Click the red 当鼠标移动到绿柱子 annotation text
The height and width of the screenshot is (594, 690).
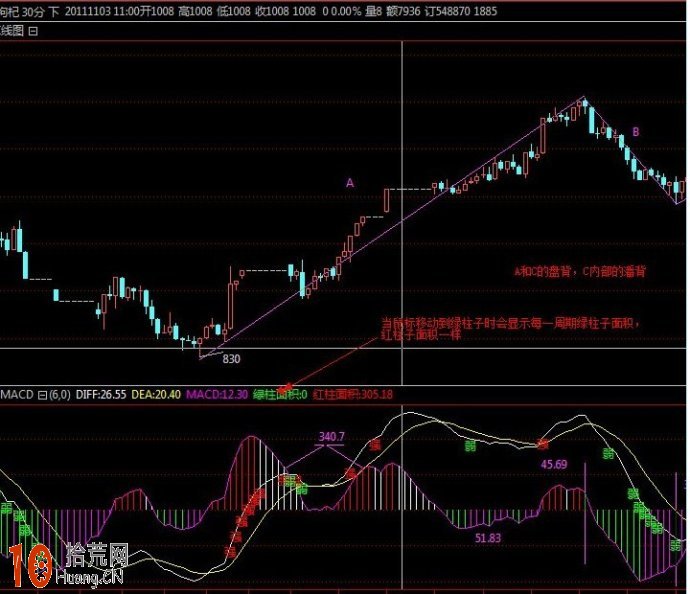tap(508, 323)
